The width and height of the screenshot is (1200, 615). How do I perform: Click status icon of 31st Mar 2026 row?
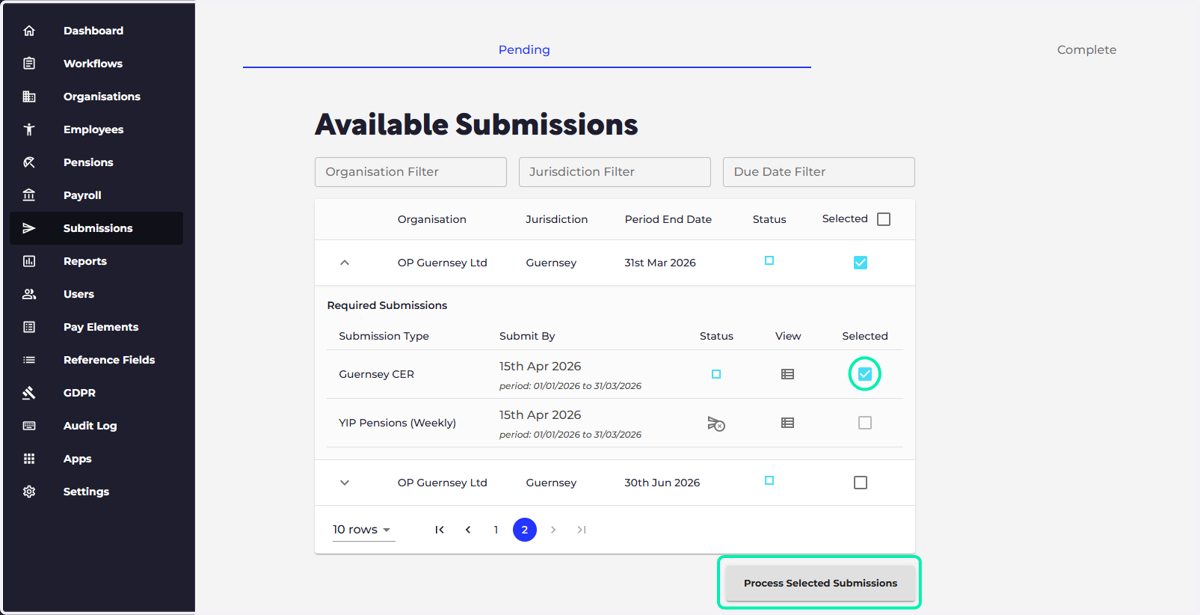(769, 261)
